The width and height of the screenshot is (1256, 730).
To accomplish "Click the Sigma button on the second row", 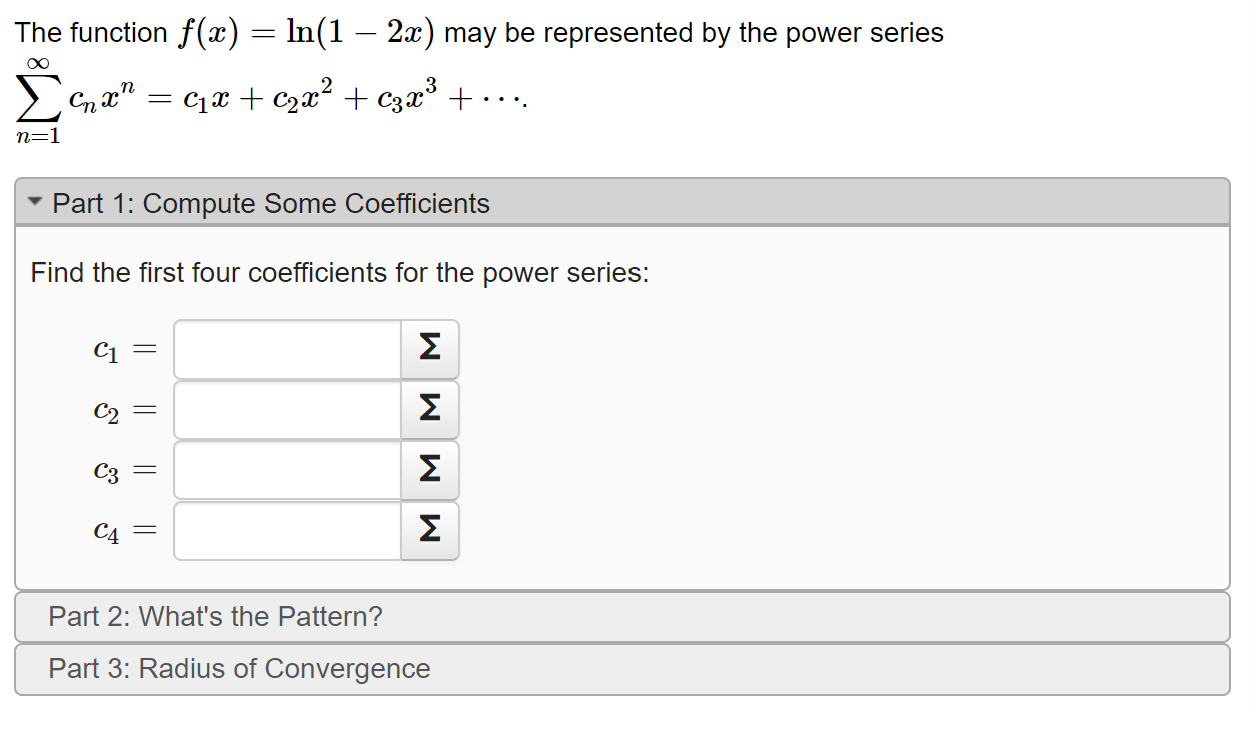I will pyautogui.click(x=429, y=409).
